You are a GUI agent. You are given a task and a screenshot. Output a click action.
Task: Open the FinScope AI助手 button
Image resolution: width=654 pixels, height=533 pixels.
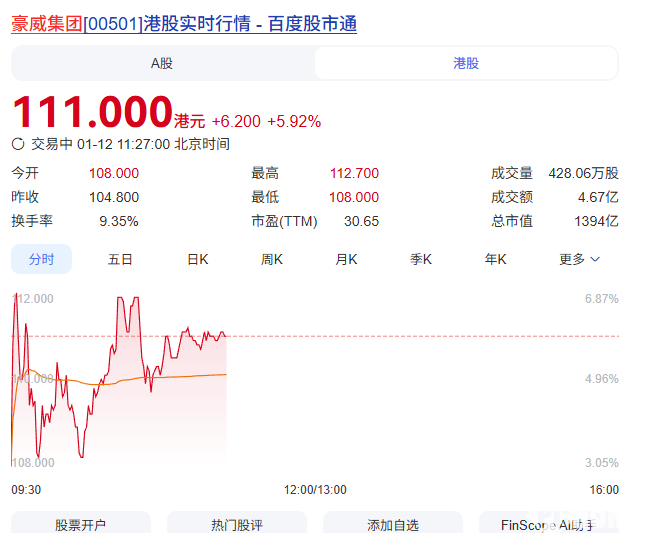548,524
